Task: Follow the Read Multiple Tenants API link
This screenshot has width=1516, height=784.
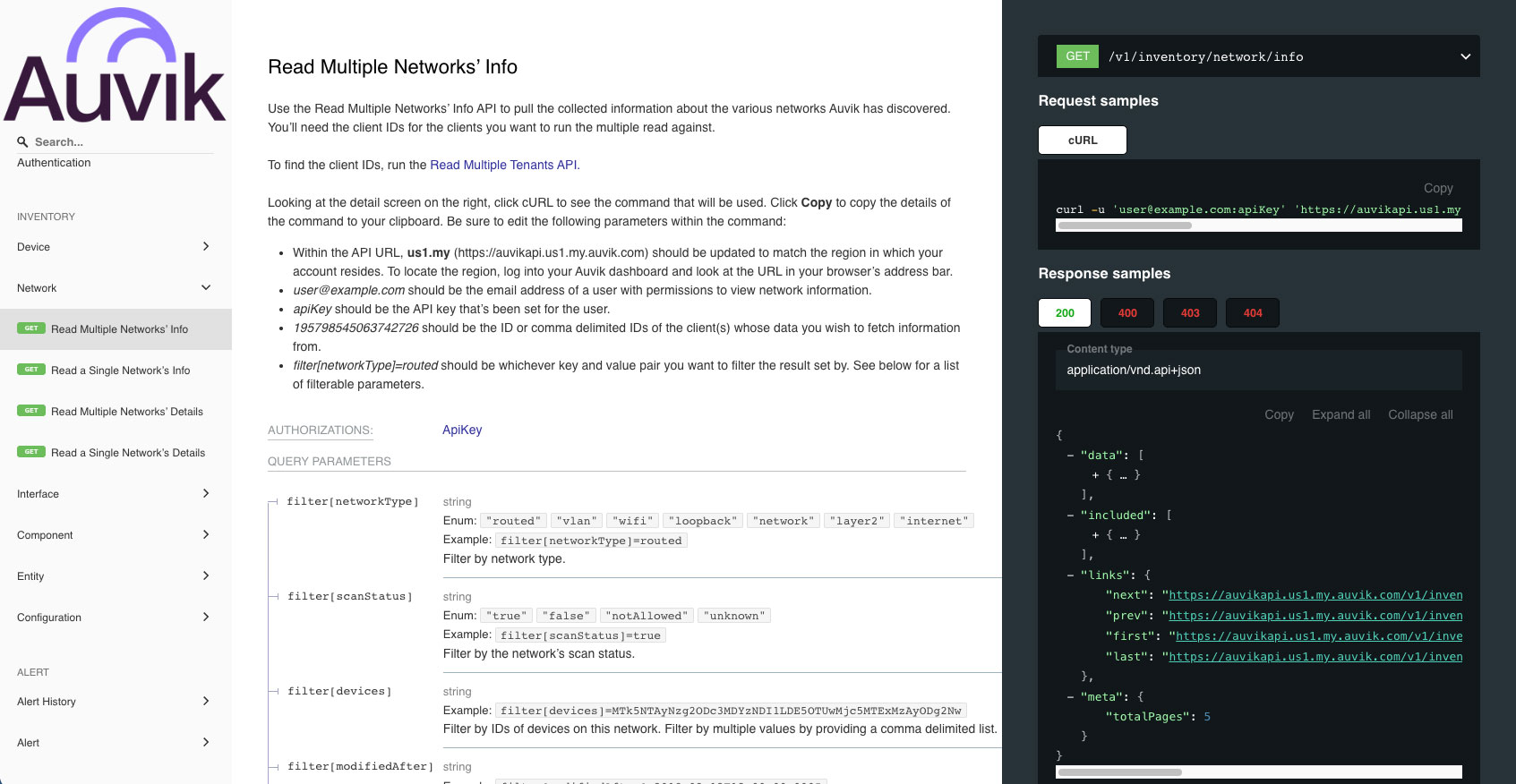Action: [503, 165]
